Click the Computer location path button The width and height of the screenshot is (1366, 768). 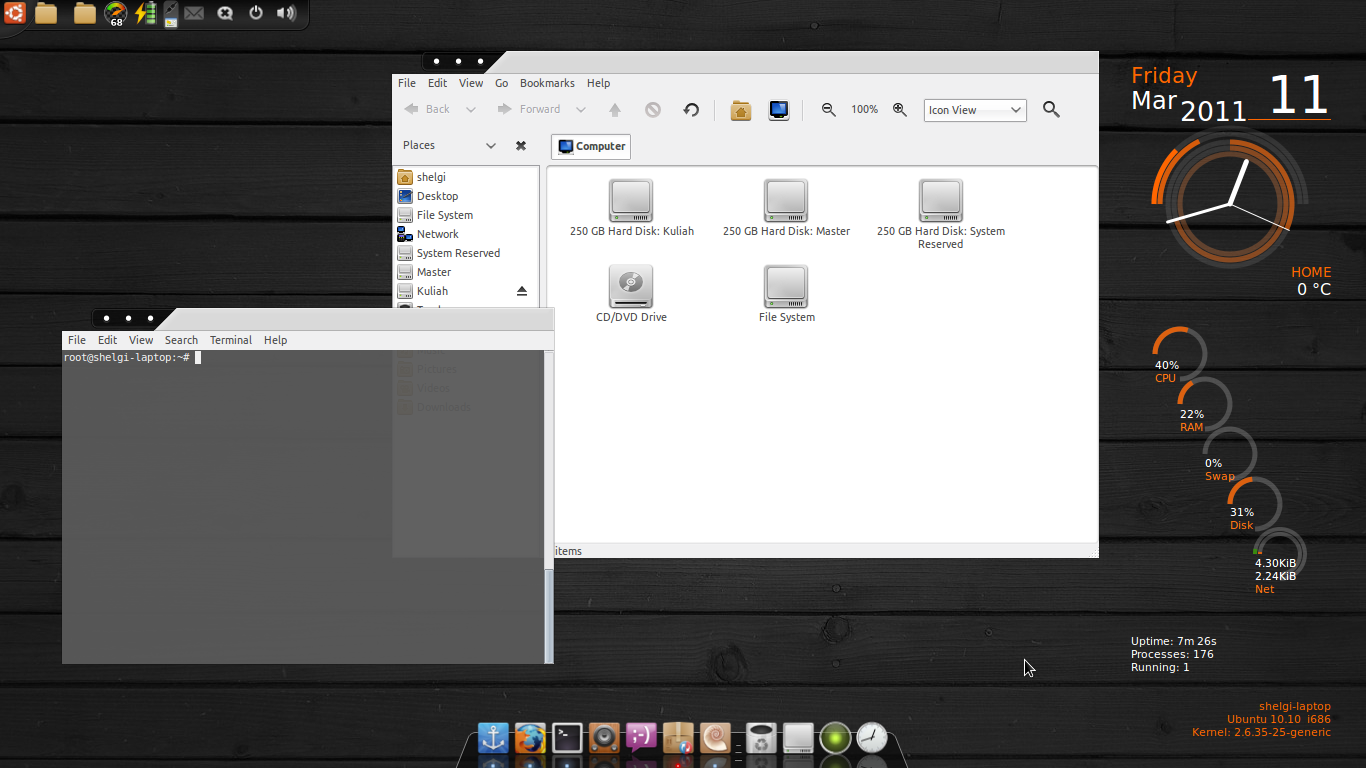(591, 147)
